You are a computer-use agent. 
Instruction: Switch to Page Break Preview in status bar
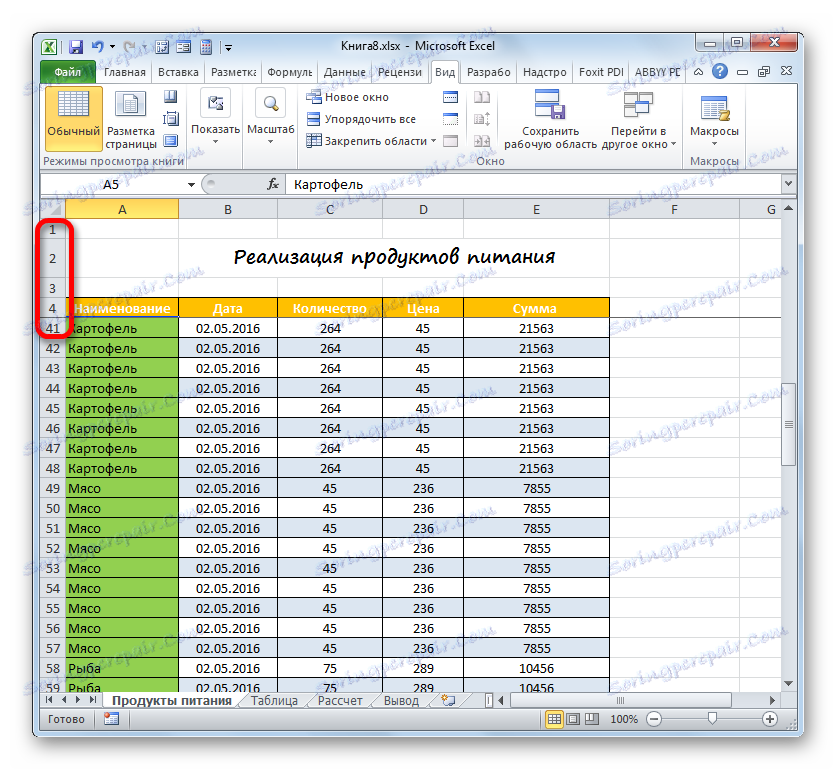point(591,719)
